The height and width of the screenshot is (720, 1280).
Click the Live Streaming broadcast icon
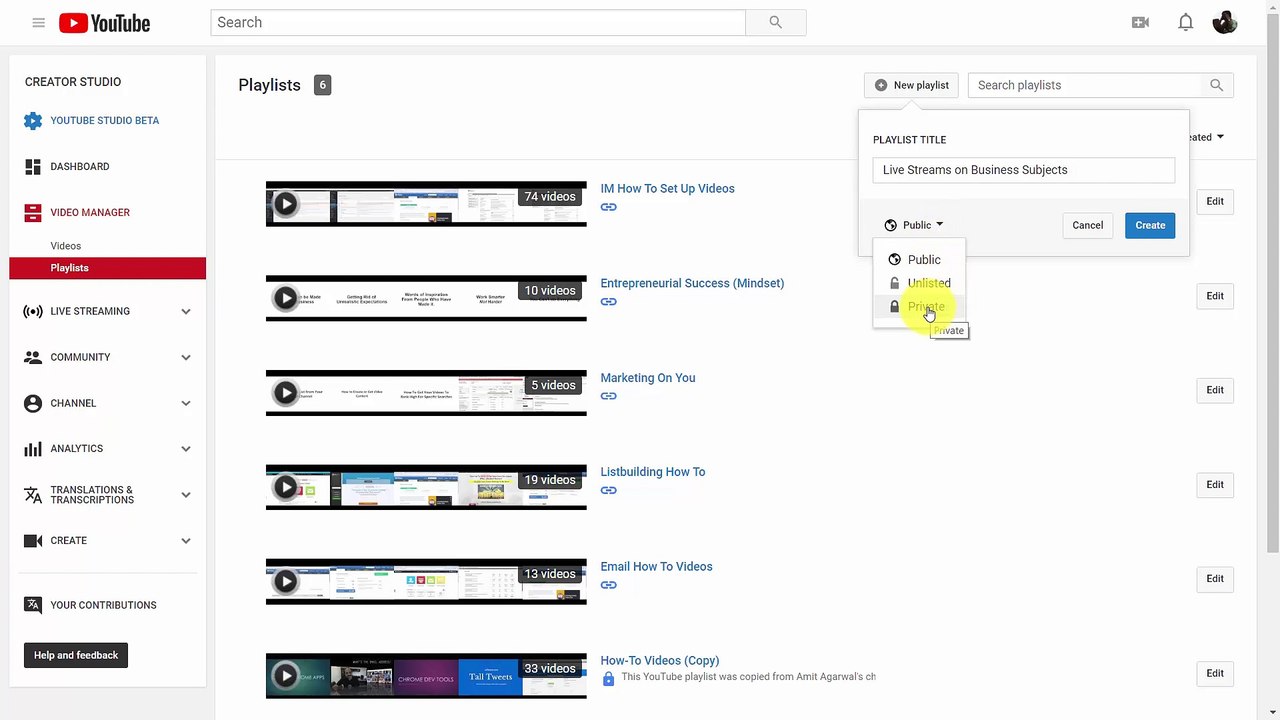coord(33,311)
